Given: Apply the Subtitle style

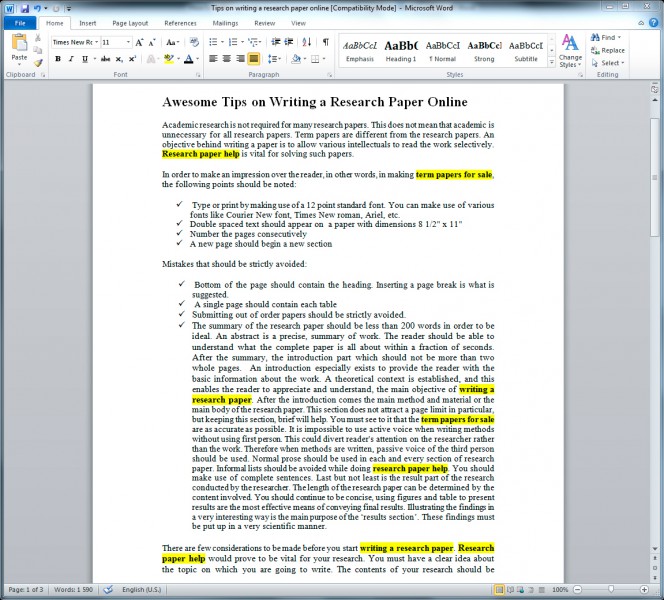Looking at the screenshot, I should 526,51.
